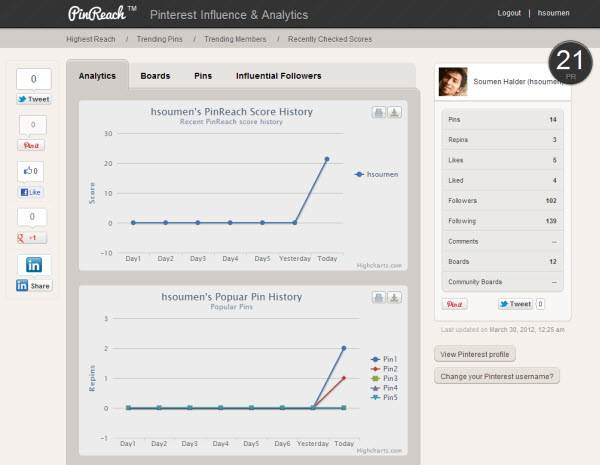Image resolution: width=600 pixels, height=465 pixels.
Task: Click the Last updated timestamp text
Action: (502, 330)
